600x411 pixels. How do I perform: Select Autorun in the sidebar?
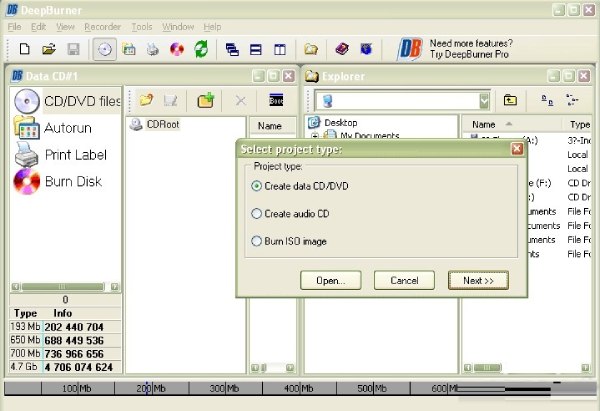tap(52, 128)
